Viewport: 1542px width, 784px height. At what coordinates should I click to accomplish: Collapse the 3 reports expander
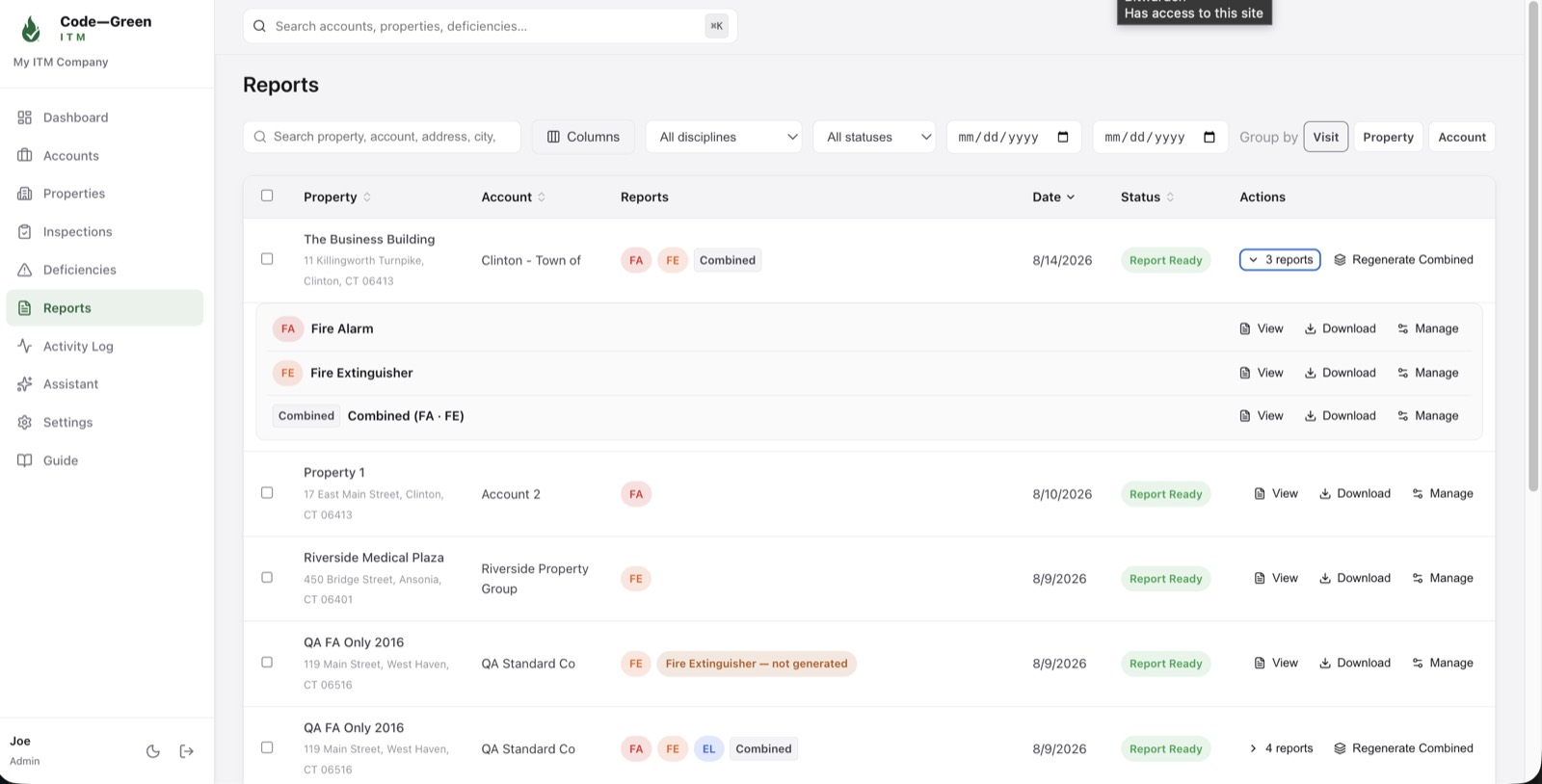pyautogui.click(x=1280, y=260)
